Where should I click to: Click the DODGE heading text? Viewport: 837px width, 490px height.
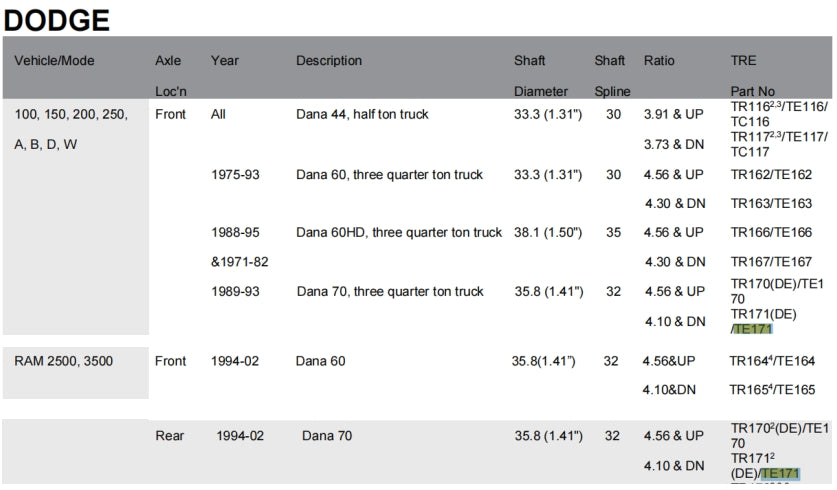pos(56,18)
